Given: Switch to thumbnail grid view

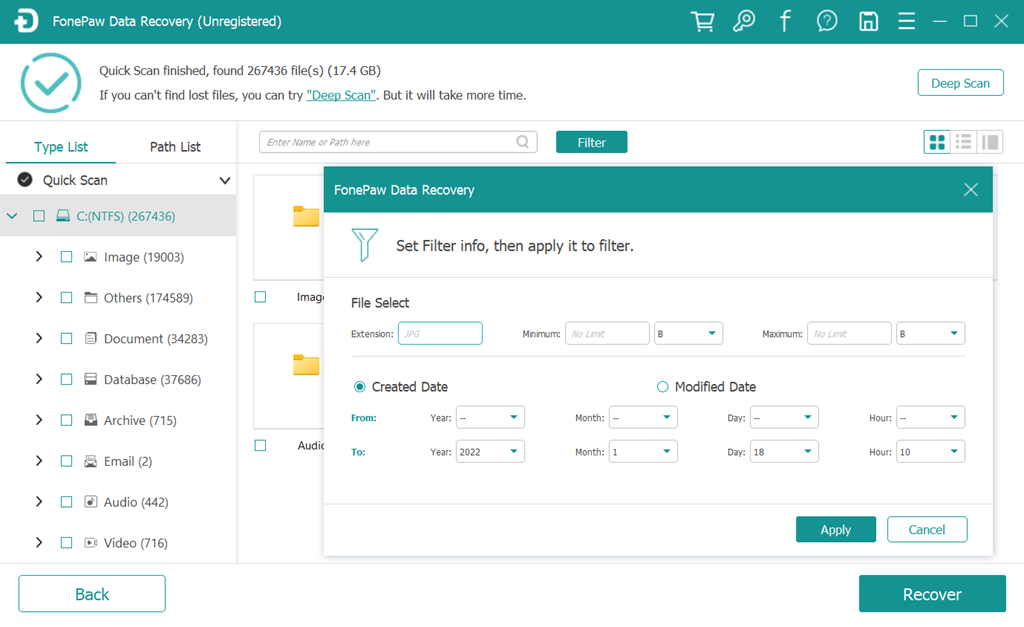Looking at the screenshot, I should pos(937,142).
